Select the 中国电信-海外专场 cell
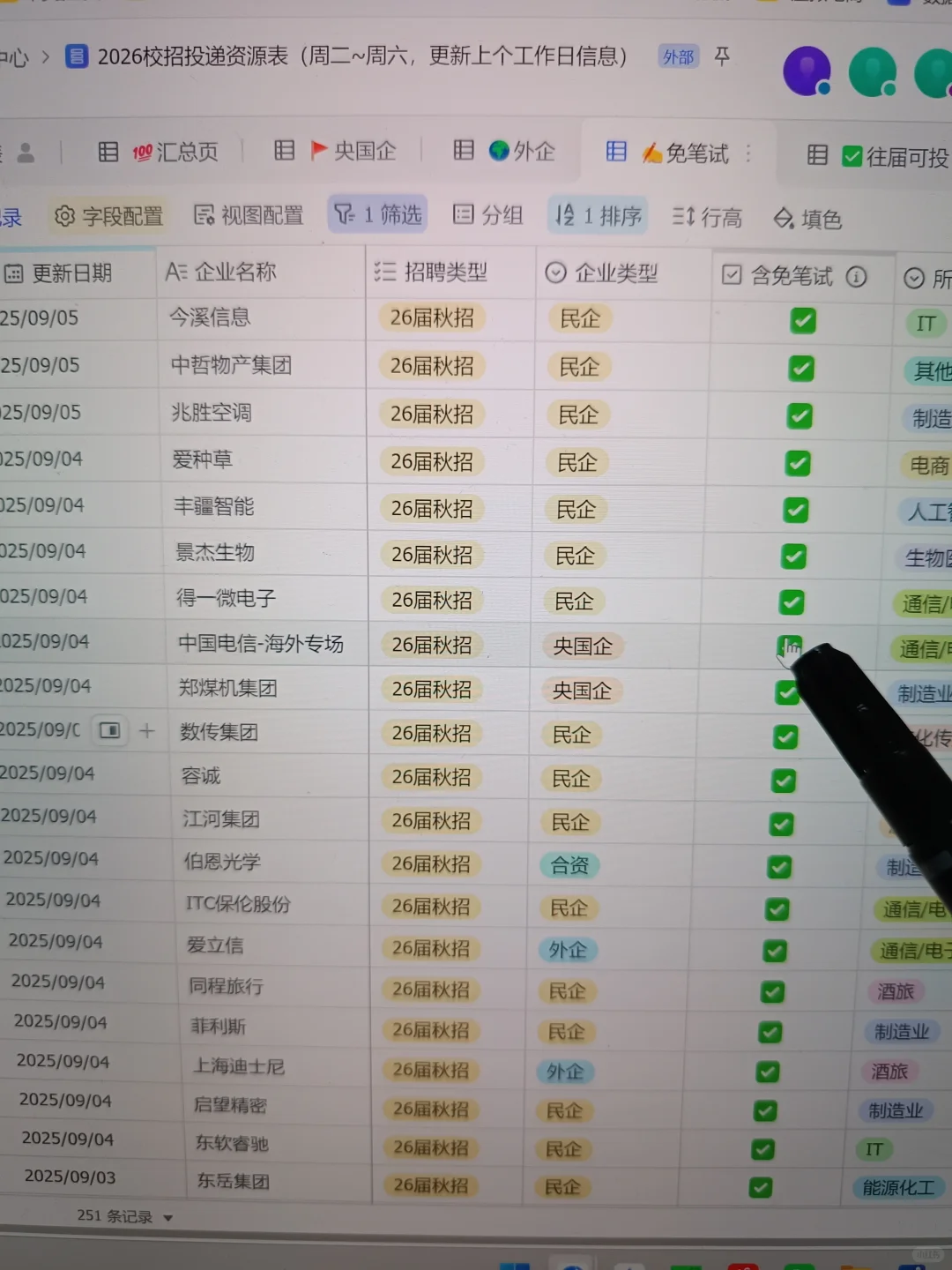 click(265, 644)
